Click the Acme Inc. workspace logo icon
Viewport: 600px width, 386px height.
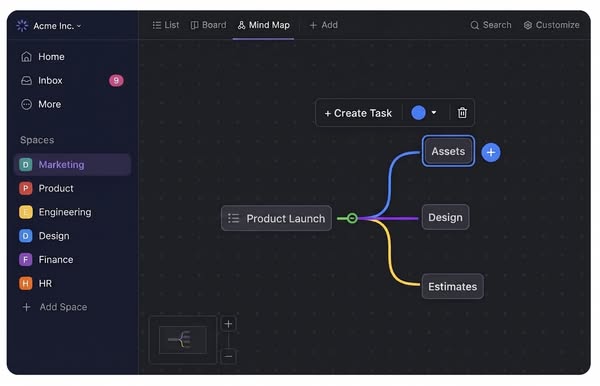click(x=22, y=26)
